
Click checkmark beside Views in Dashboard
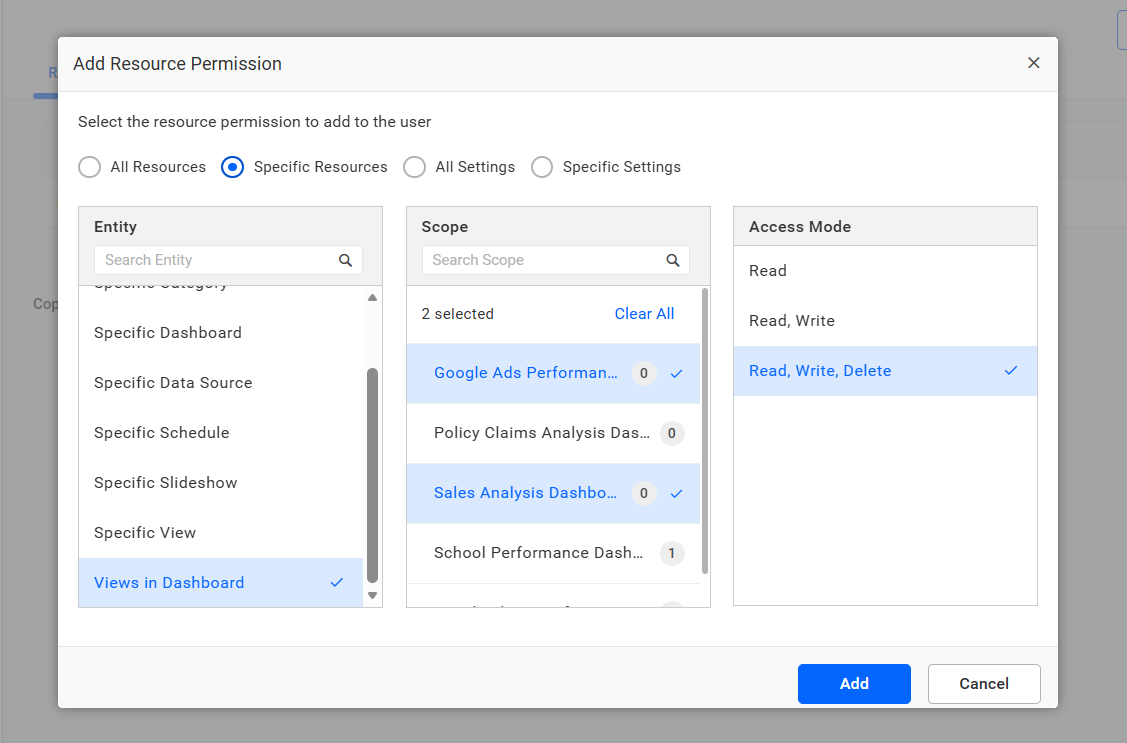336,583
